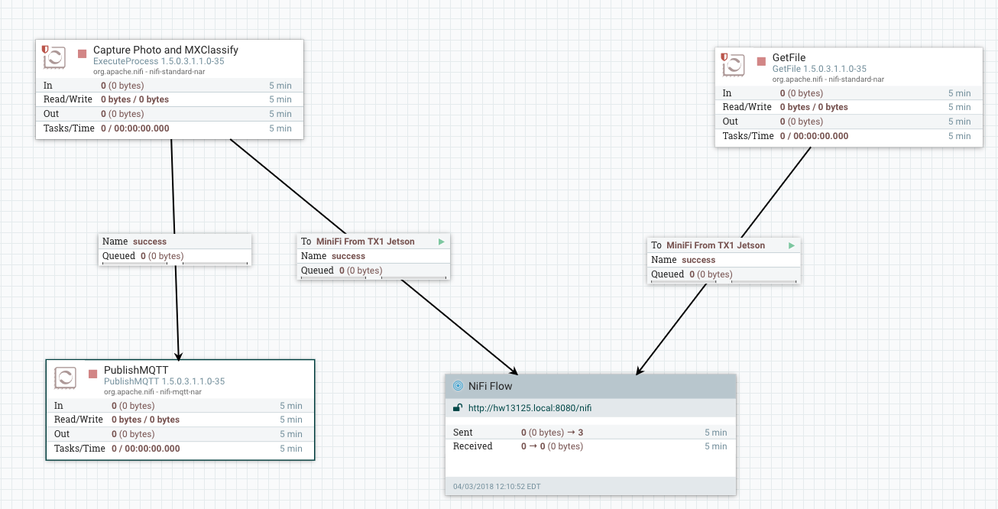Click the red stopped indicator on GetFile
This screenshot has height=509, width=998.
761,62
